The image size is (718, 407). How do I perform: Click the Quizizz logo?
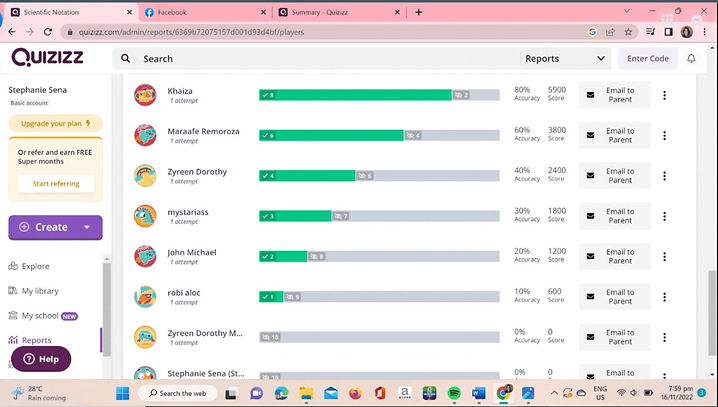47,58
